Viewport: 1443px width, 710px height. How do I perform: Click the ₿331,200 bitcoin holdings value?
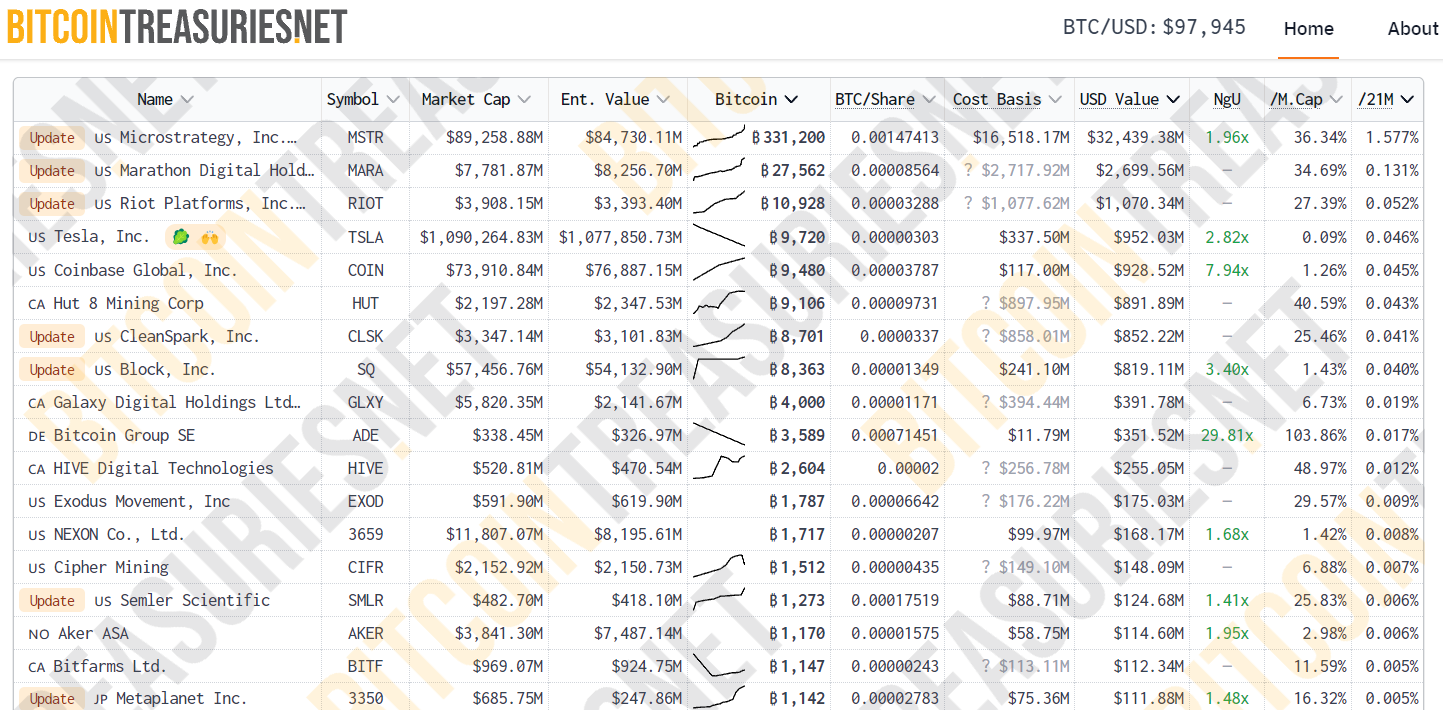coord(788,137)
